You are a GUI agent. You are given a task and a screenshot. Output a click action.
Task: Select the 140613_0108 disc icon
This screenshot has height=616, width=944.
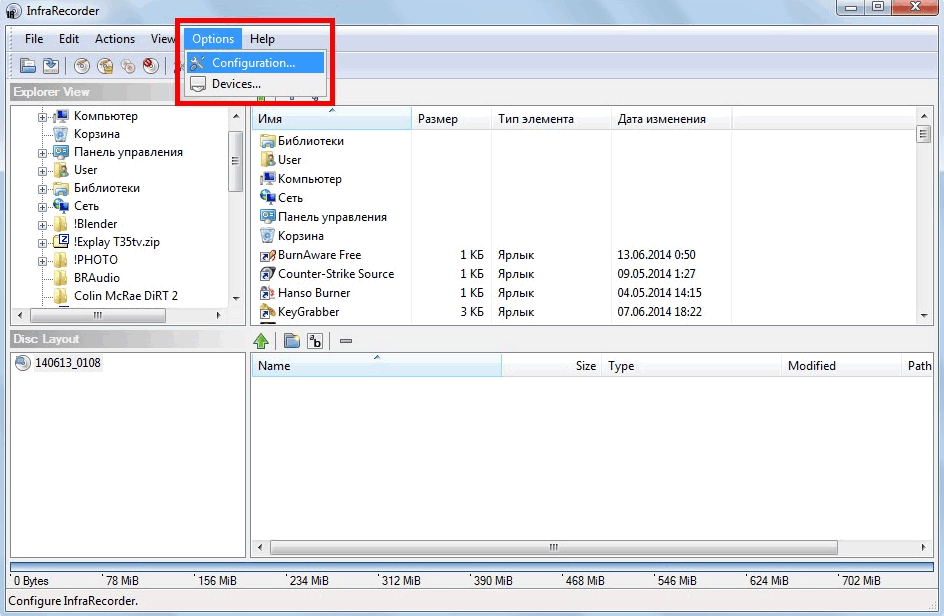[x=22, y=362]
